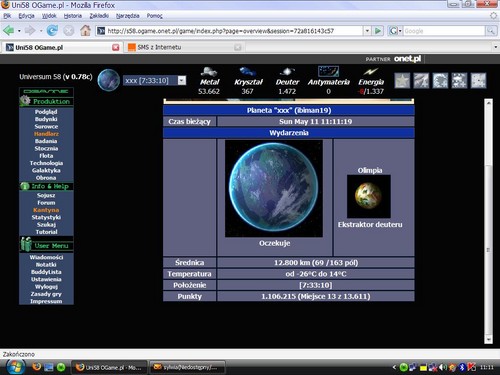Click the Firefox home icon
The width and height of the screenshot is (500, 375).
[85, 31]
